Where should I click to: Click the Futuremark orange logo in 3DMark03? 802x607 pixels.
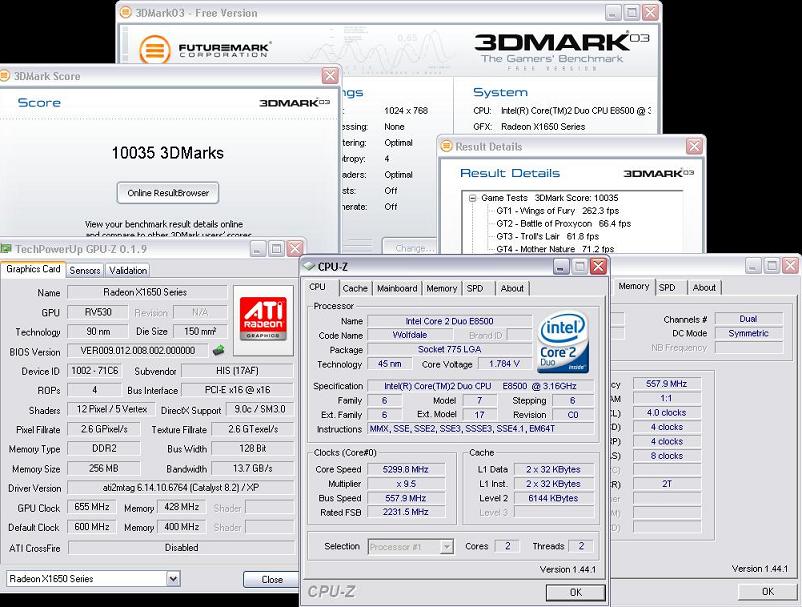[154, 50]
